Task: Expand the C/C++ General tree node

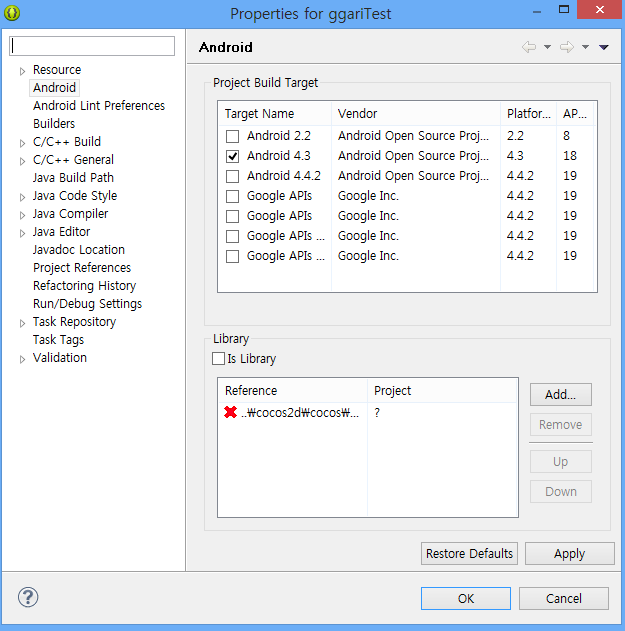Action: 23,161
